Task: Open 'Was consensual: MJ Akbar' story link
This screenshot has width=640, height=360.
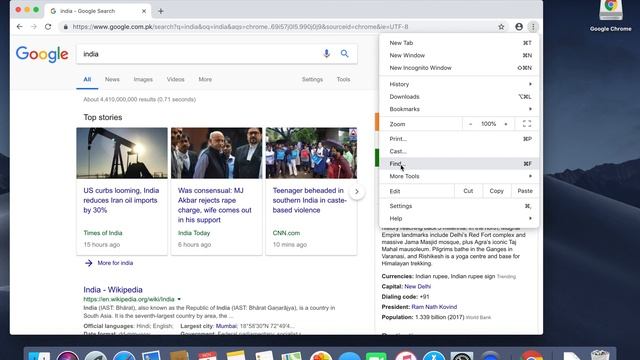Action: [215, 205]
